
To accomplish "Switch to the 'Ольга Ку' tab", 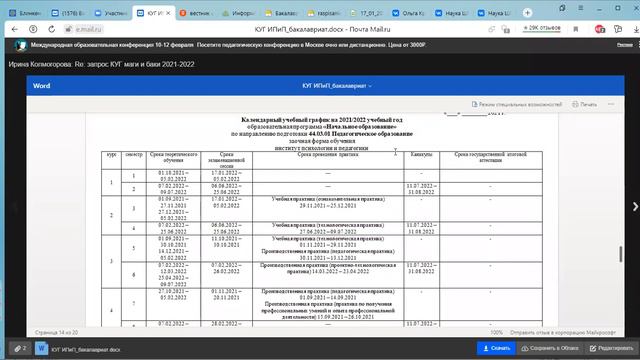I will tap(409, 13).
